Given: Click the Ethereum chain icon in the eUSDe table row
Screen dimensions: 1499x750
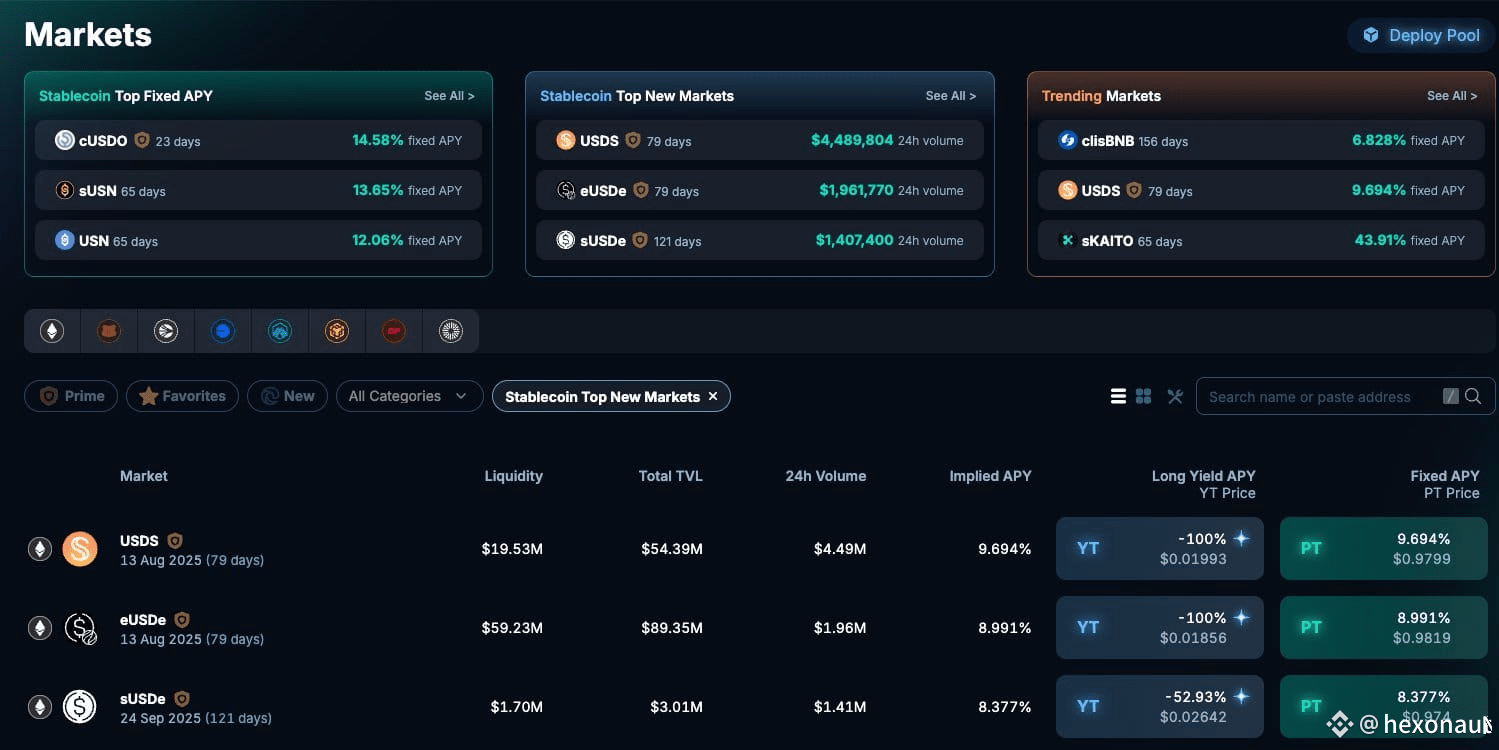Looking at the screenshot, I should (x=40, y=628).
